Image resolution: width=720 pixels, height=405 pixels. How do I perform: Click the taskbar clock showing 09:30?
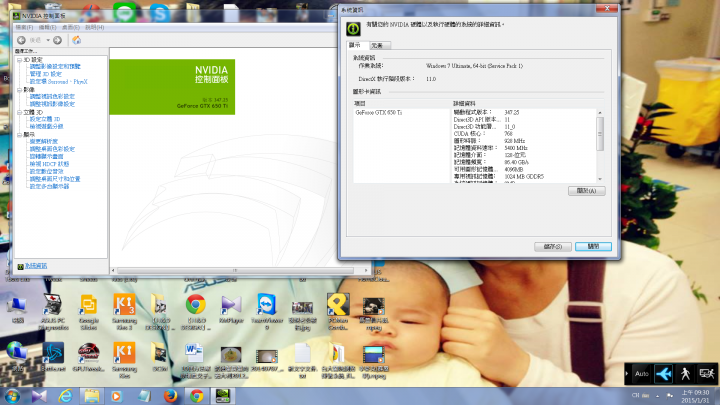click(695, 396)
